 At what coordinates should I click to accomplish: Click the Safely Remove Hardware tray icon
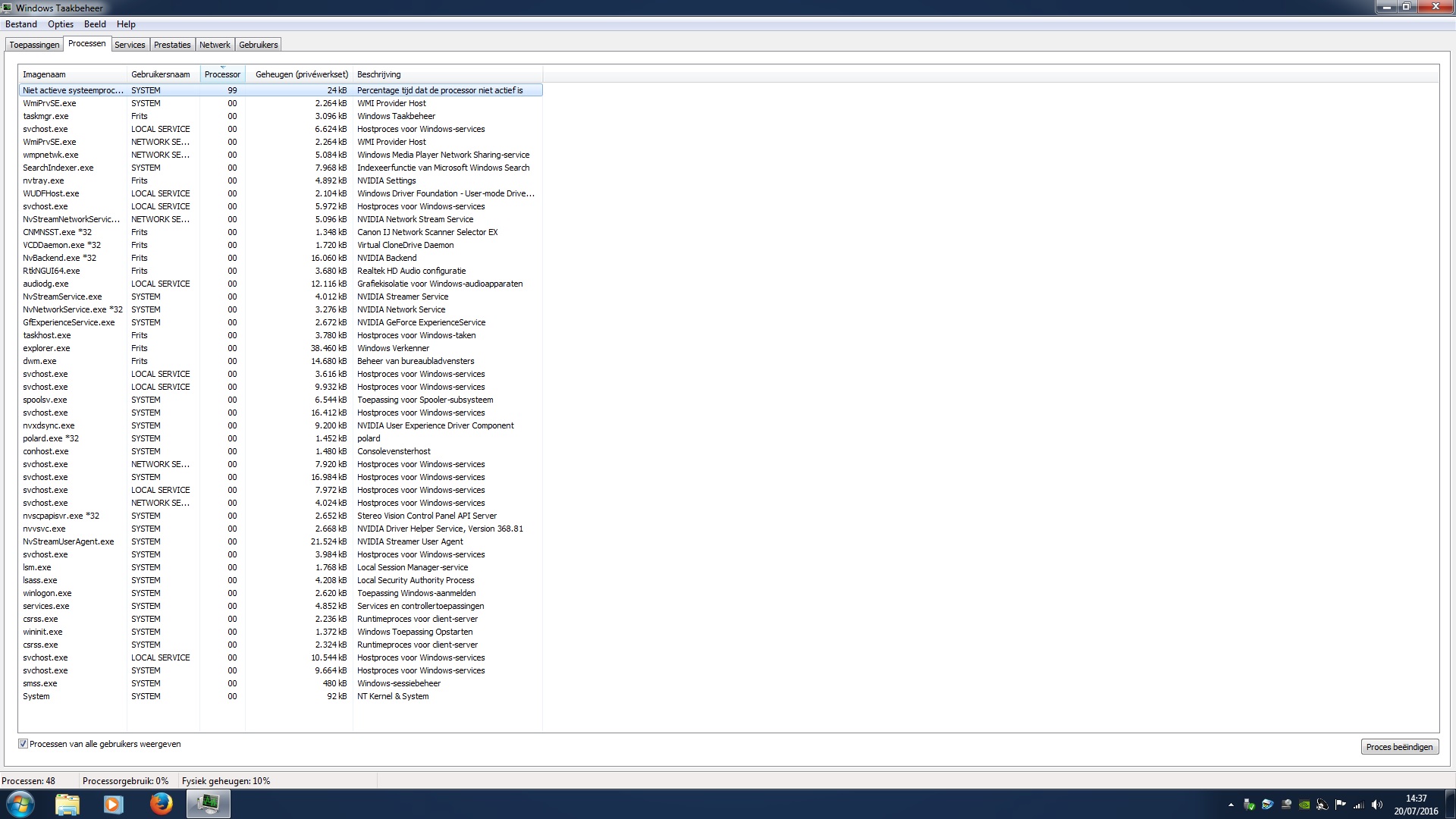[1249, 805]
